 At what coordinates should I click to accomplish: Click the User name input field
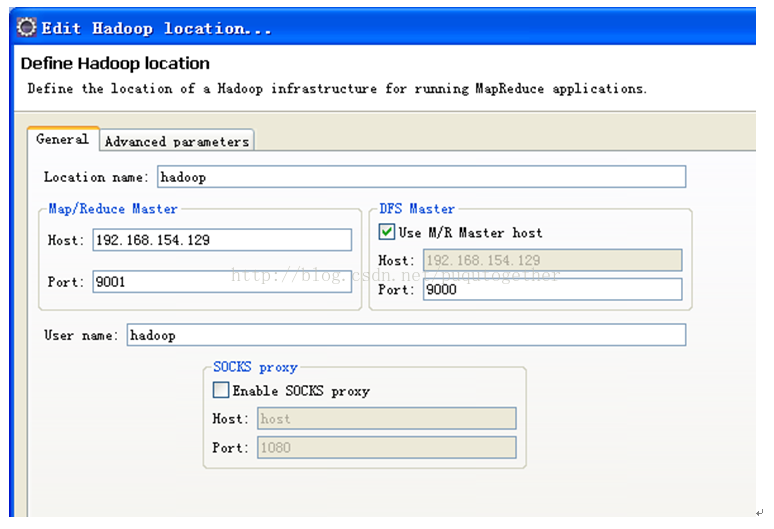pyautogui.click(x=406, y=335)
